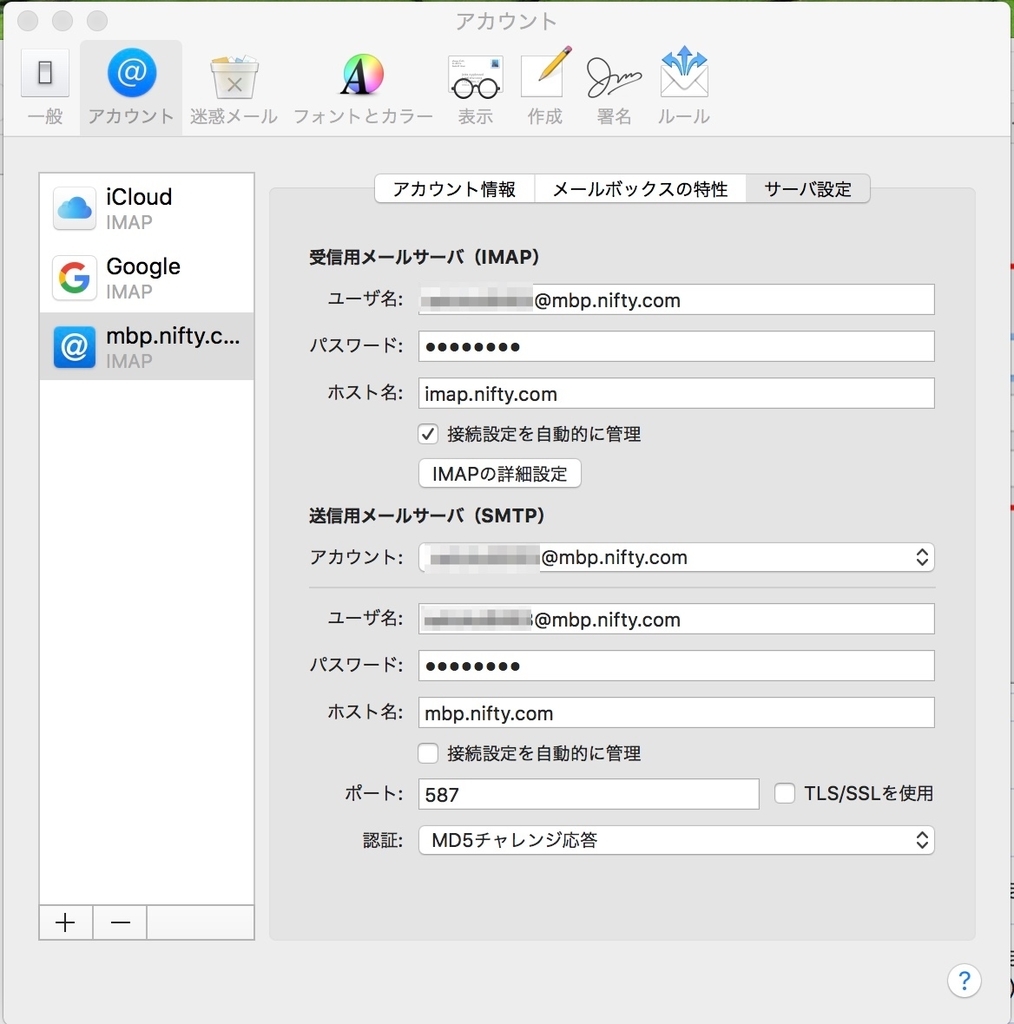Open the ルール rules preferences

coord(684,88)
